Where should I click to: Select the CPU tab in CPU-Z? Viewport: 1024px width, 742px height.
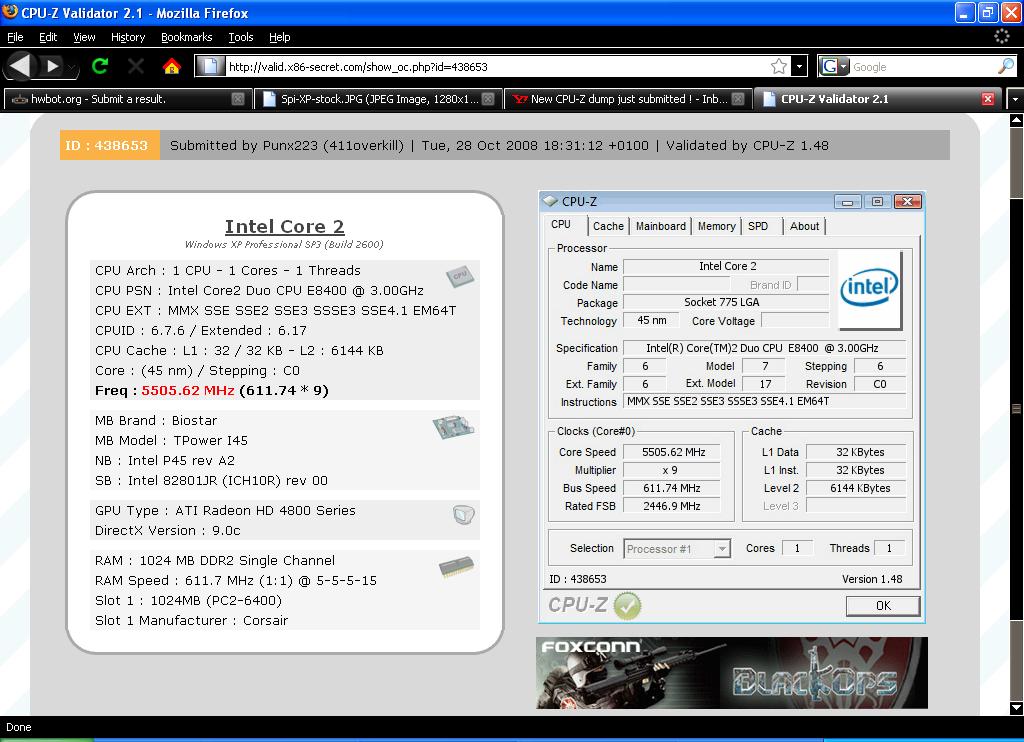(561, 224)
